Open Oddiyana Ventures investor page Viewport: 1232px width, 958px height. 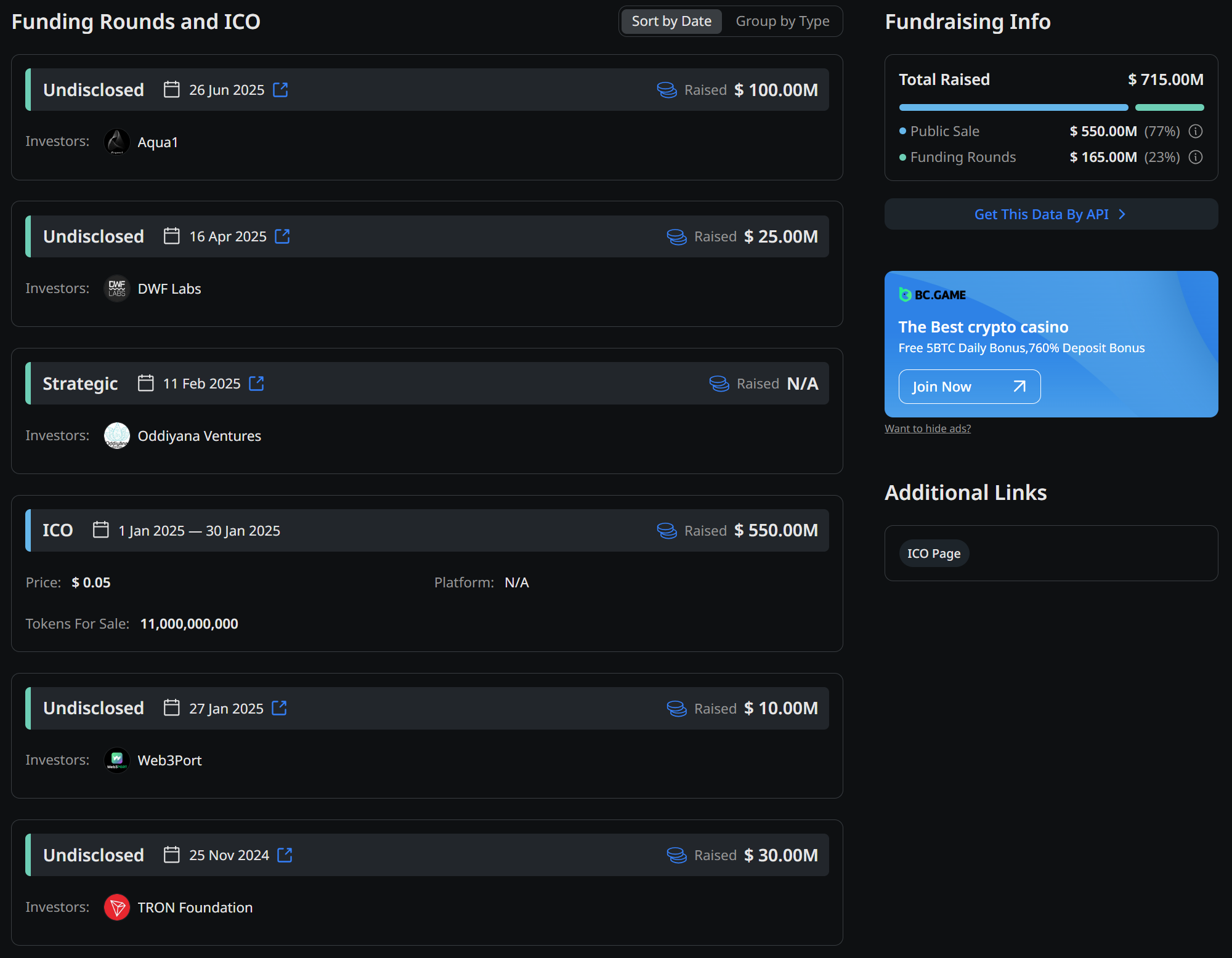199,436
